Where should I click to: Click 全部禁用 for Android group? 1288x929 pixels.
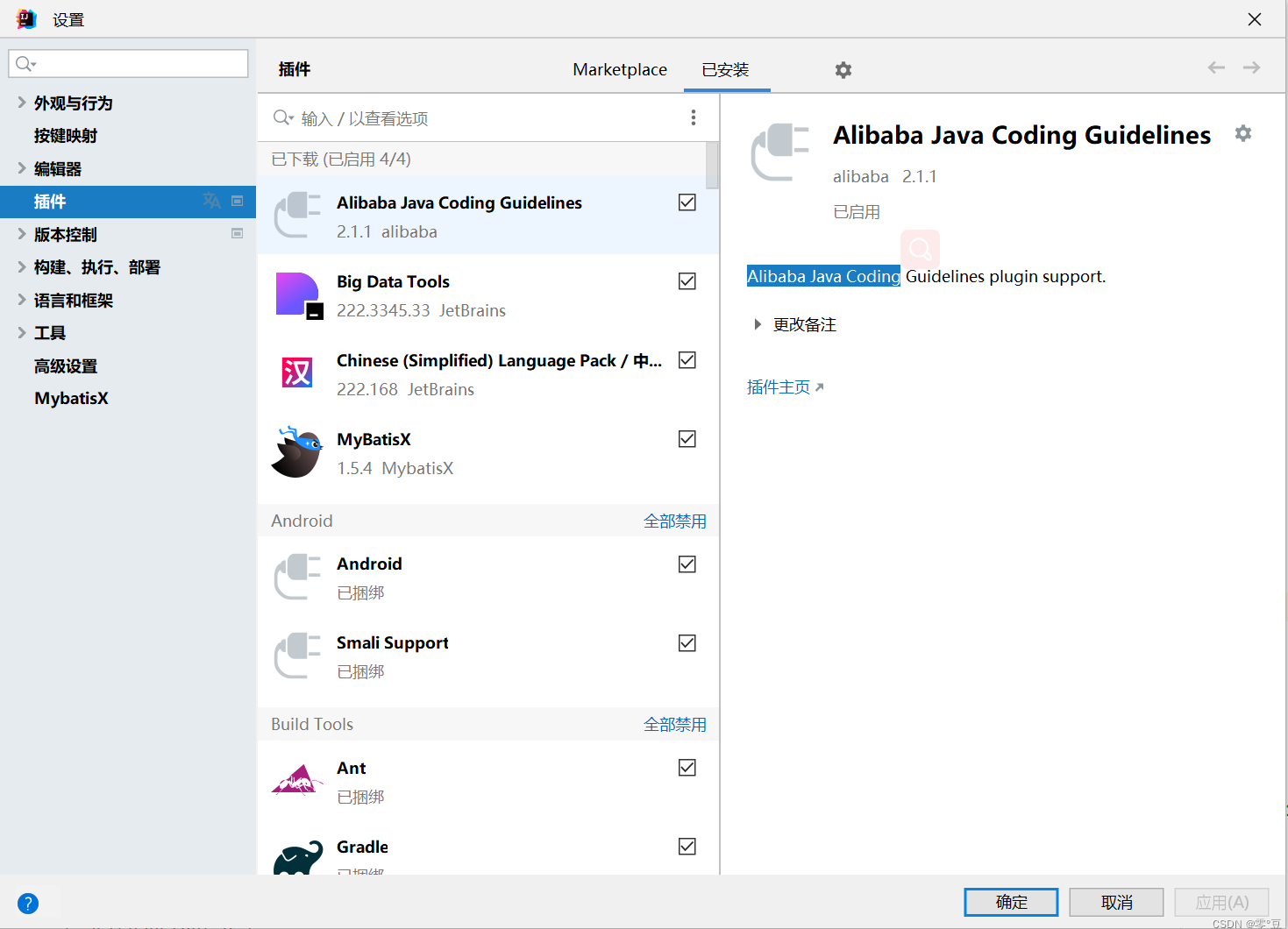point(675,521)
